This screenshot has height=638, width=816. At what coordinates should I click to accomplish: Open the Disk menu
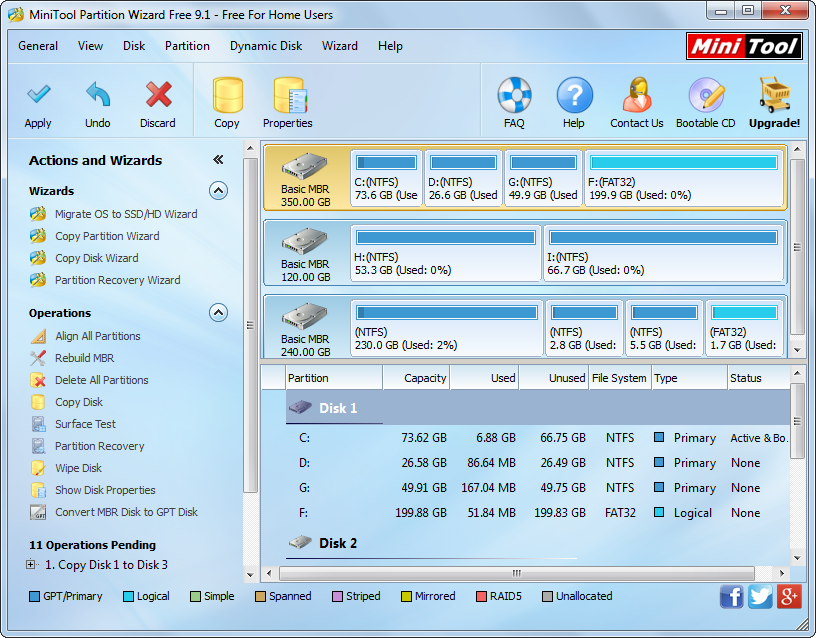click(134, 46)
